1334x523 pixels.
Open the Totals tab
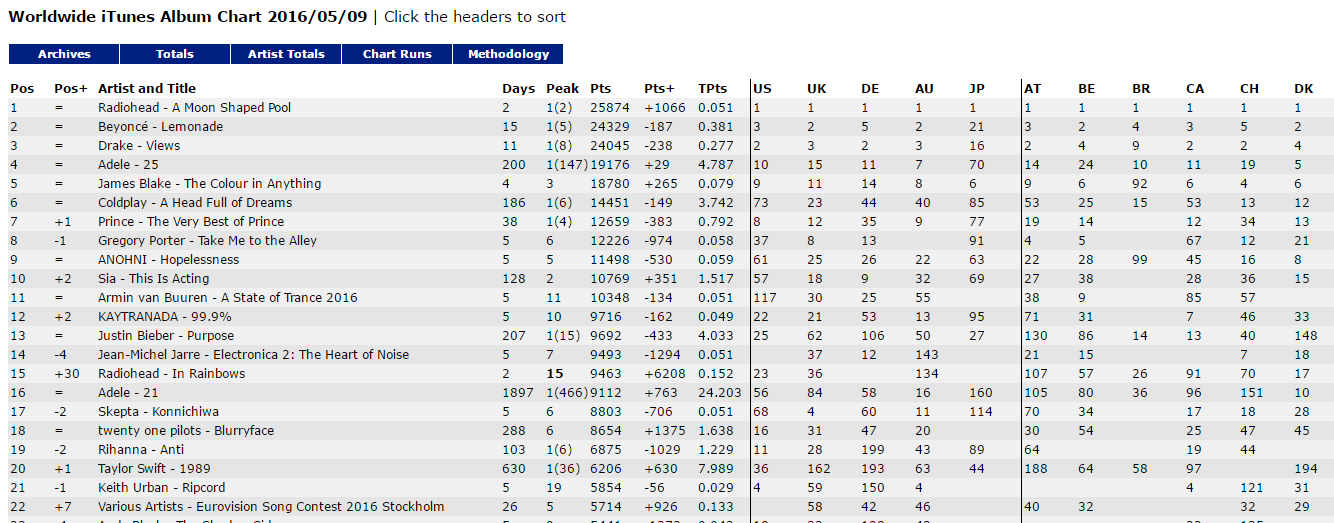[175, 54]
